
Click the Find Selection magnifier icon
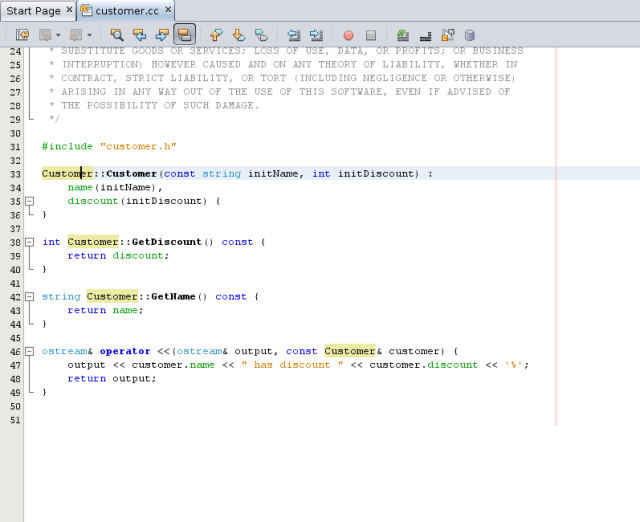[117, 35]
